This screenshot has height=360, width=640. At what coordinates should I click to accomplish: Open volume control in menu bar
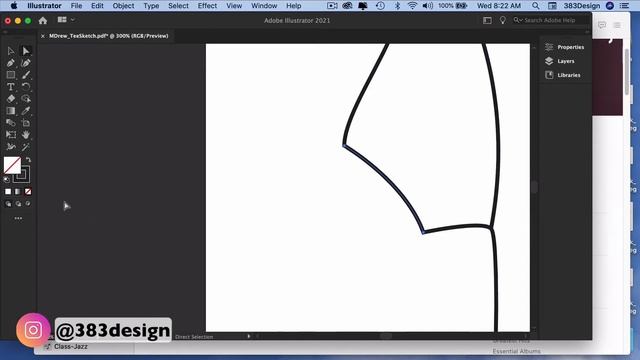click(x=428, y=6)
